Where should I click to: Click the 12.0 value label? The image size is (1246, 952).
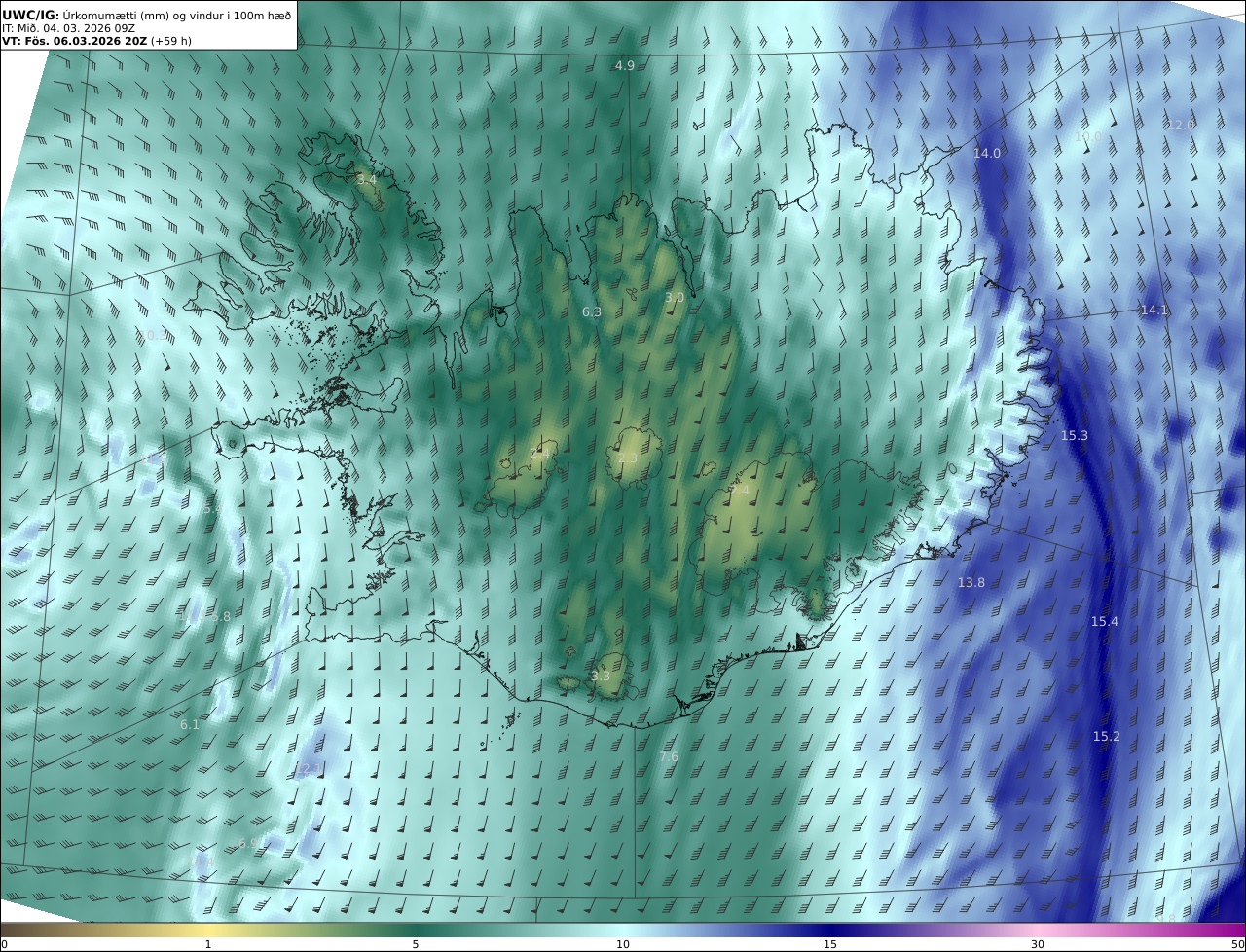[1181, 125]
